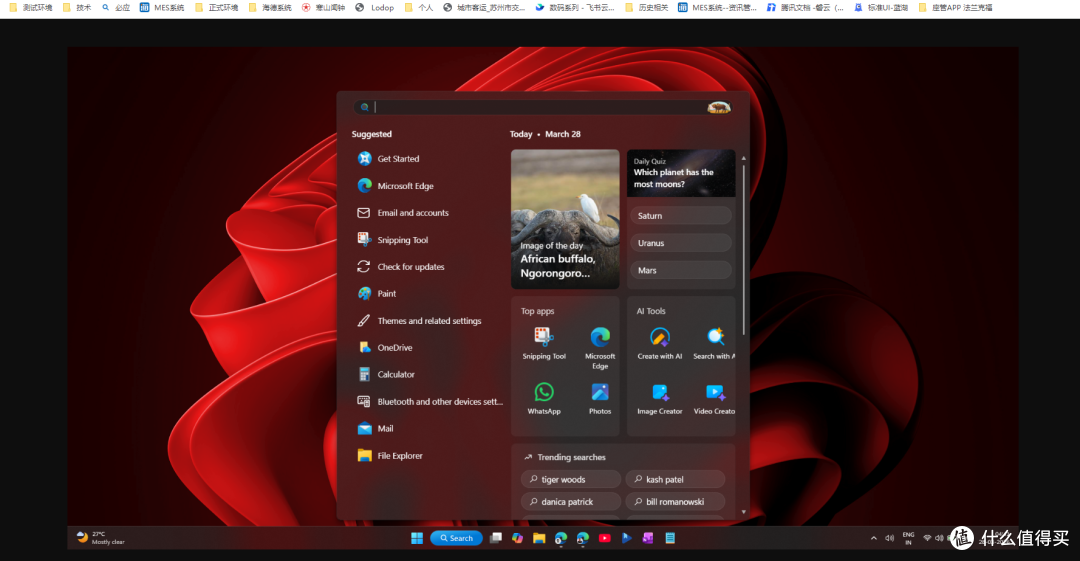Open the 应管APP bookmark folder

pos(955,8)
